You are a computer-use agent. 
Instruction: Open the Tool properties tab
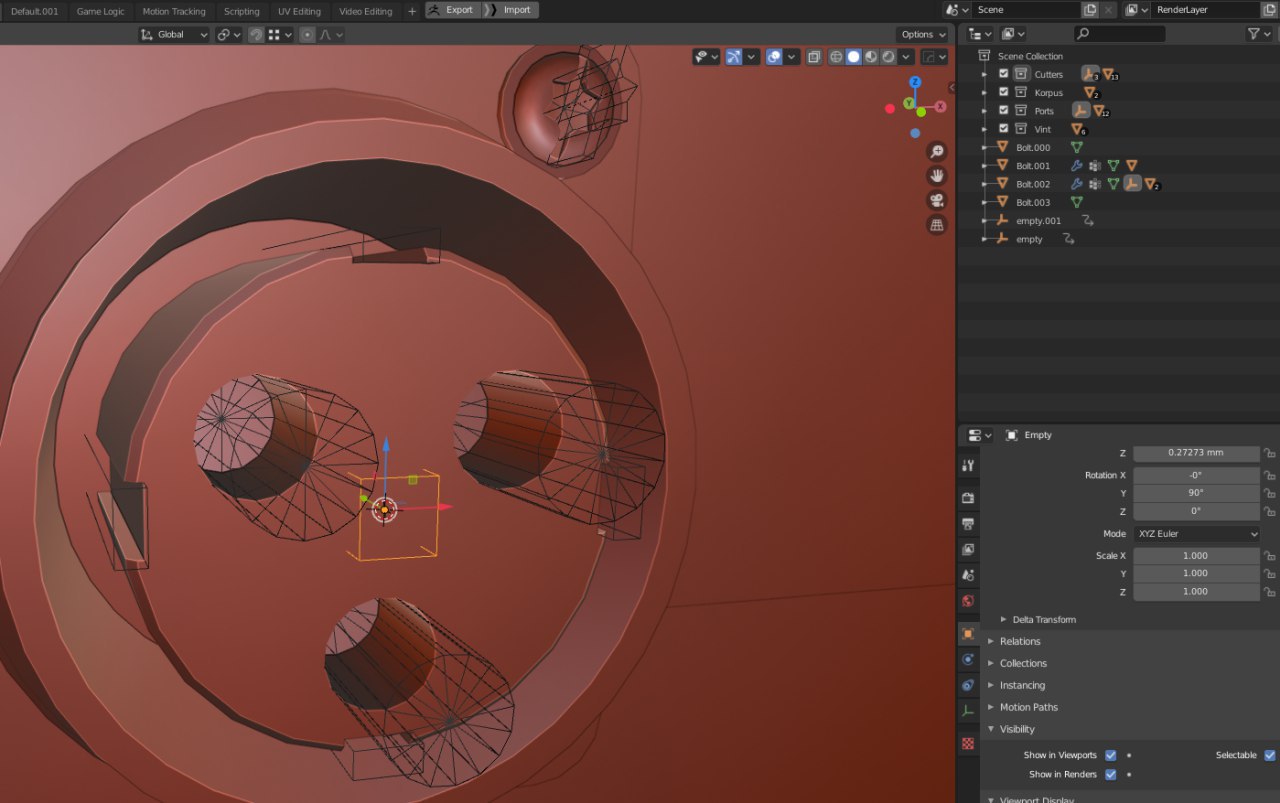[x=967, y=466]
